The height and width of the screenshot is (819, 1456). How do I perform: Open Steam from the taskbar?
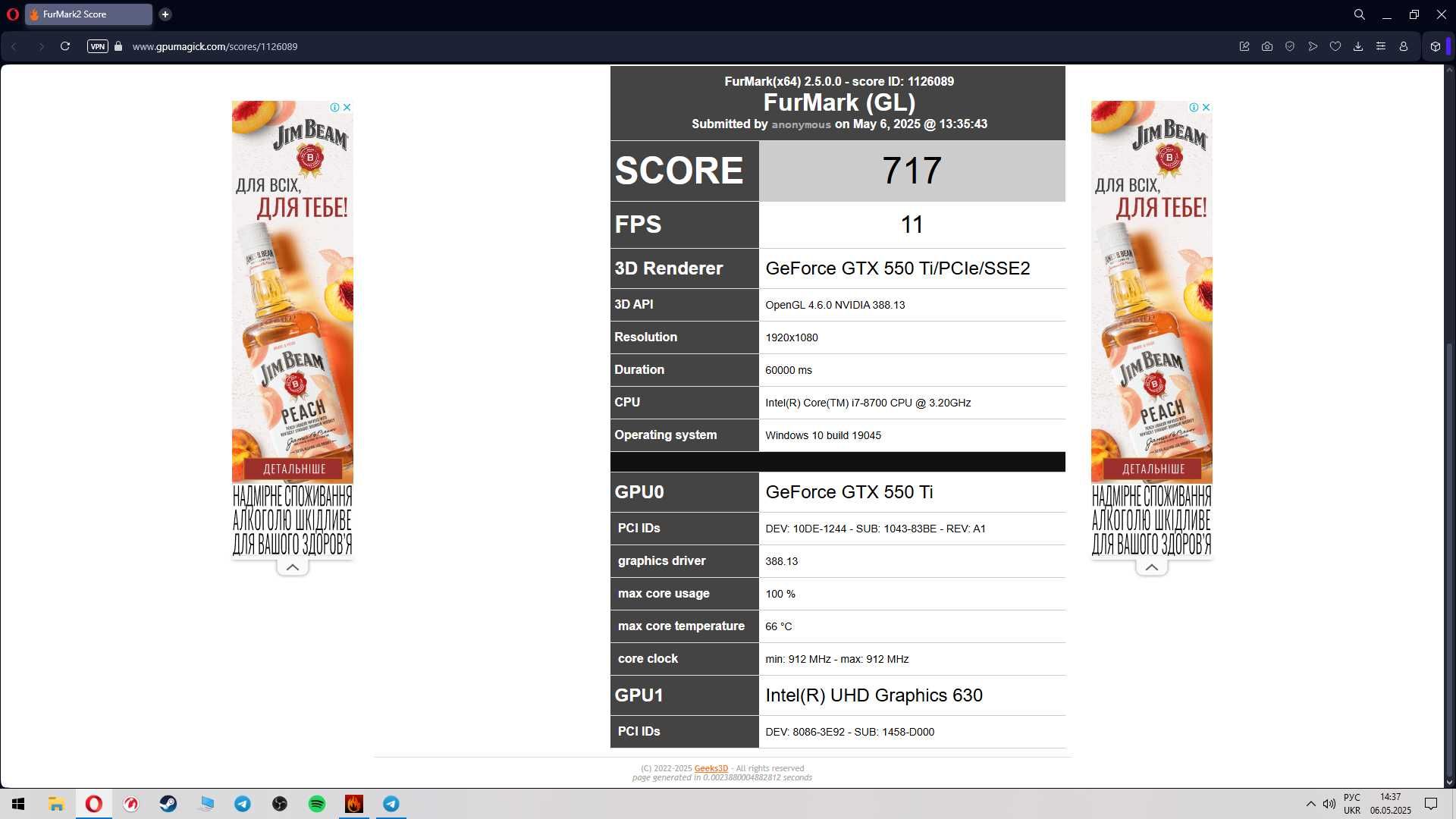point(168,804)
